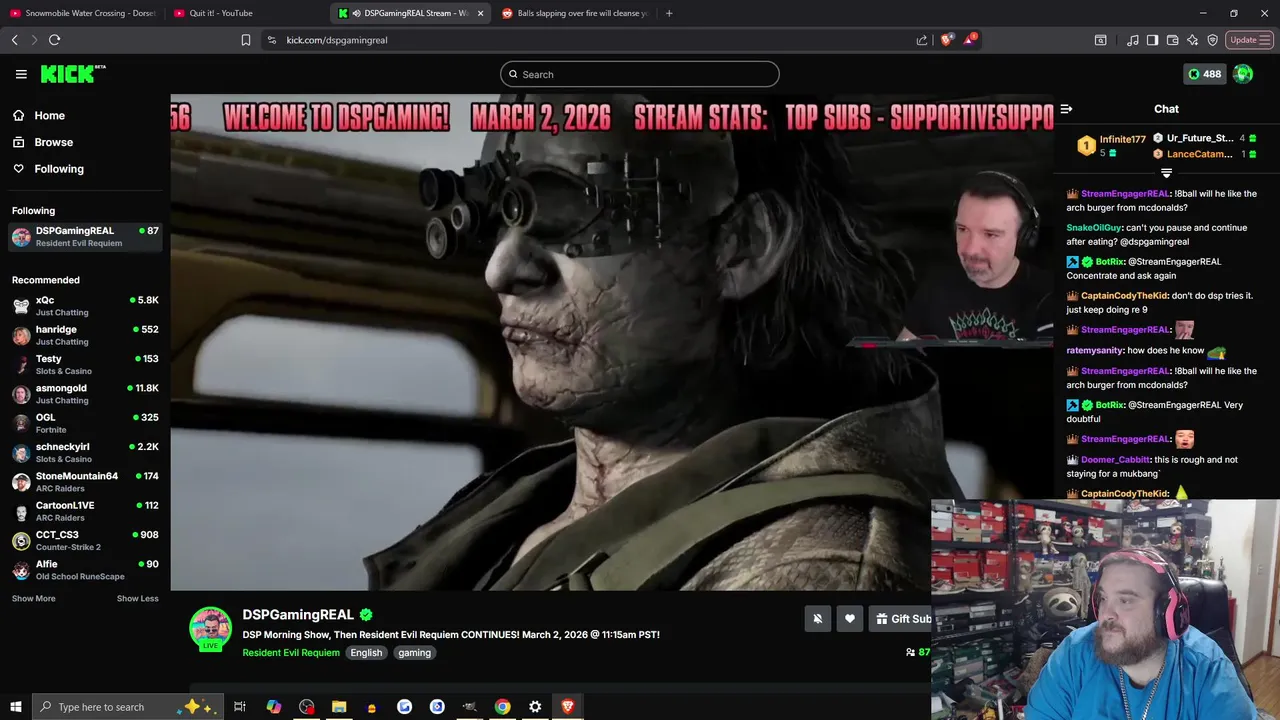Open the 488 Kick points balance
Viewport: 1280px width, 720px height.
tap(1204, 74)
